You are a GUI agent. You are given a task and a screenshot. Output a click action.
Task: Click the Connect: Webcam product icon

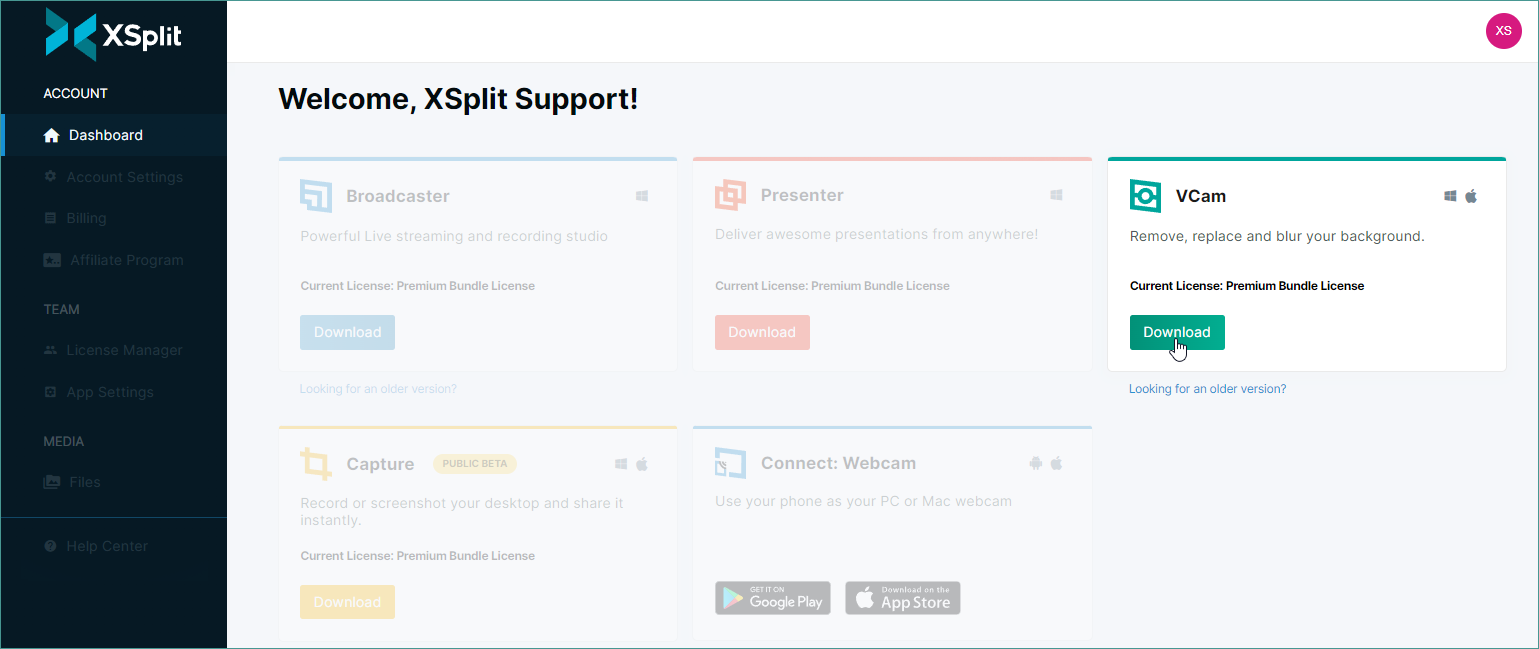(x=730, y=463)
